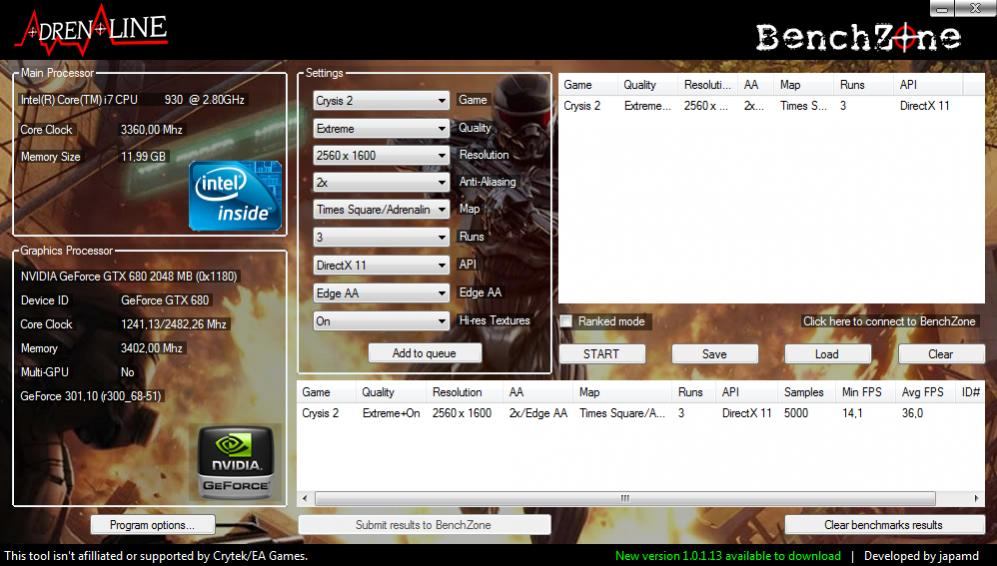
Task: Click the 2x/Edge AA cell in results
Action: click(538, 413)
